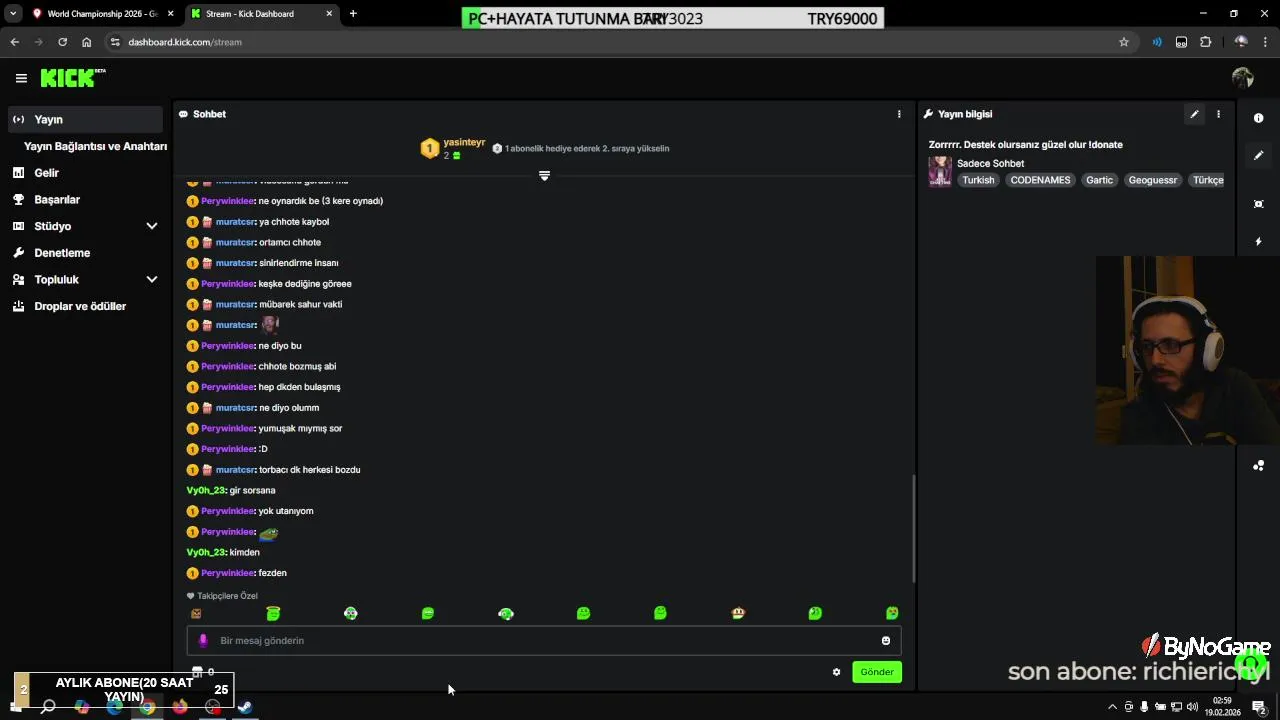1280x720 pixels.
Task: Click the nodes icon in the right rail
Action: click(x=1258, y=466)
